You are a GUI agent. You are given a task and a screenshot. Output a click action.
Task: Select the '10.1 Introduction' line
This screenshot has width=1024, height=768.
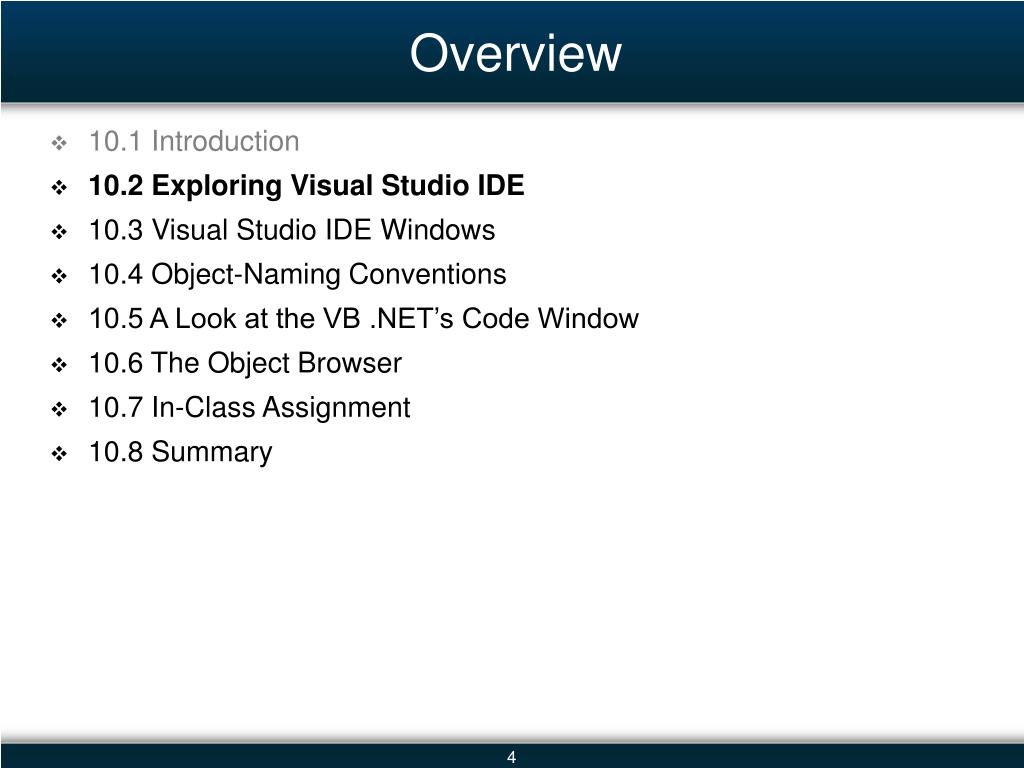pos(194,141)
